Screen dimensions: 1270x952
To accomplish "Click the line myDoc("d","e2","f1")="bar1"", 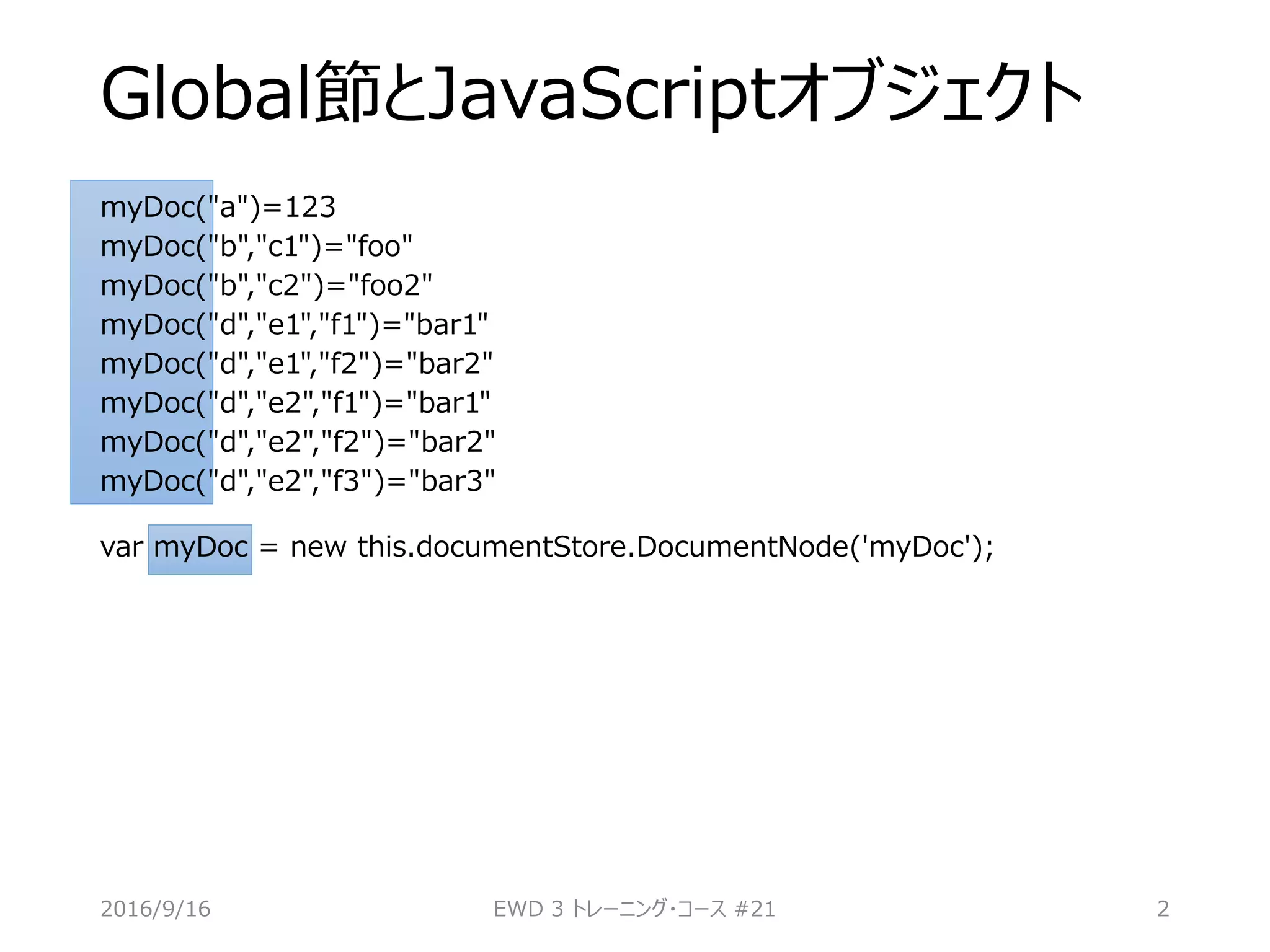I will [x=295, y=403].
